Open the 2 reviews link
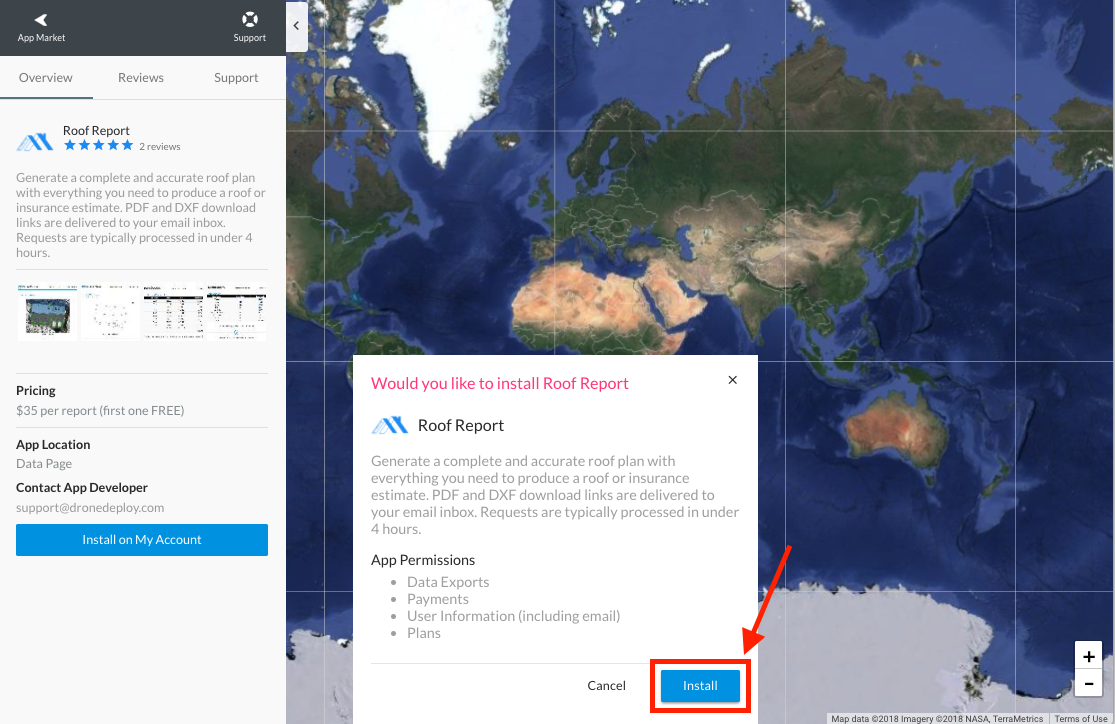Screen dimensions: 1115x724 click(160, 147)
